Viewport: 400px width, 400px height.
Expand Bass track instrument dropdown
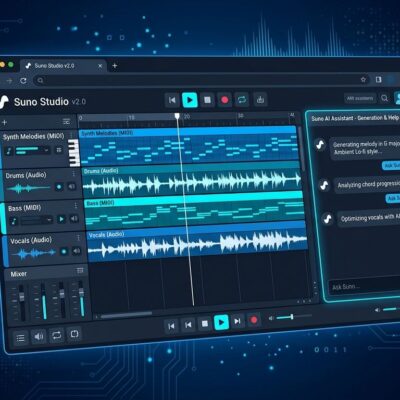[x=49, y=220]
